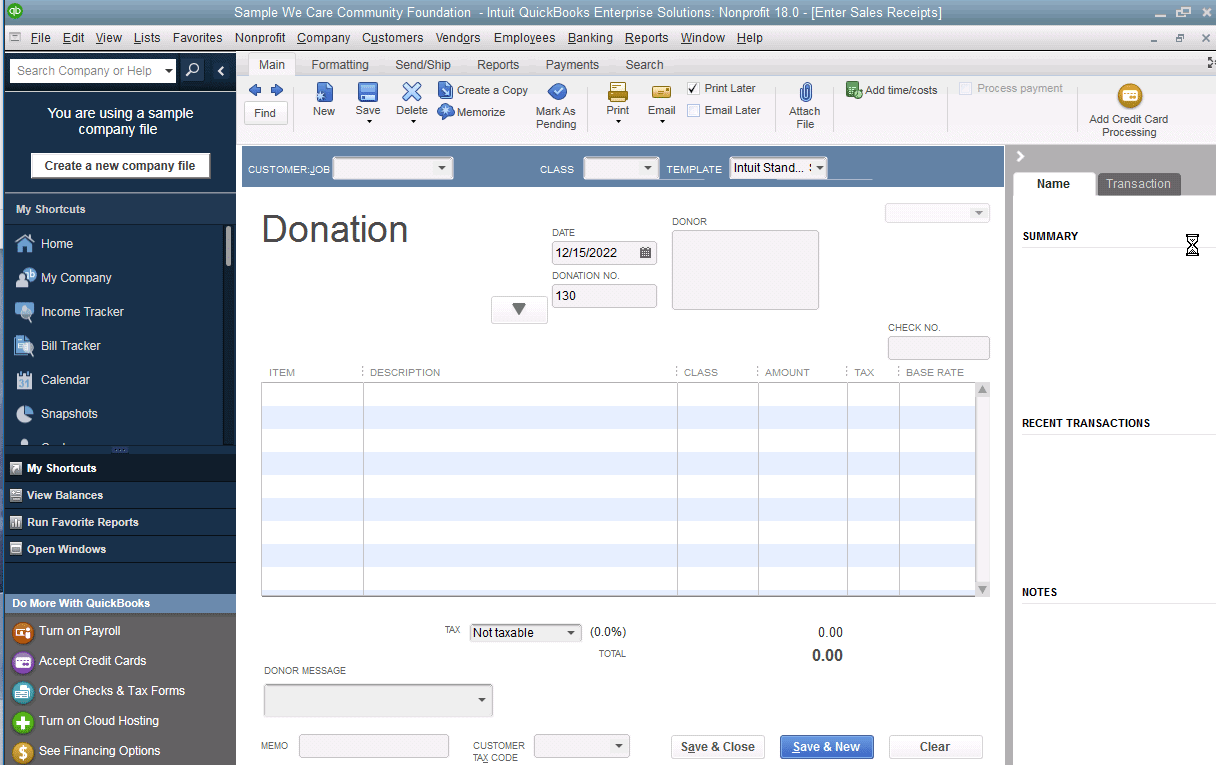
Task: Open Customer:Job dropdown
Action: pos(442,169)
